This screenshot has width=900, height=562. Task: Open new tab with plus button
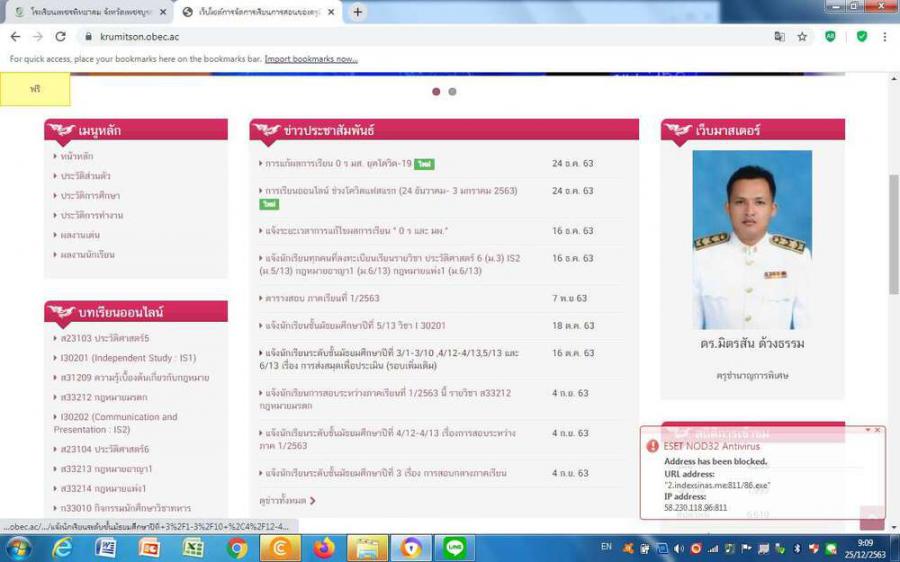[357, 12]
